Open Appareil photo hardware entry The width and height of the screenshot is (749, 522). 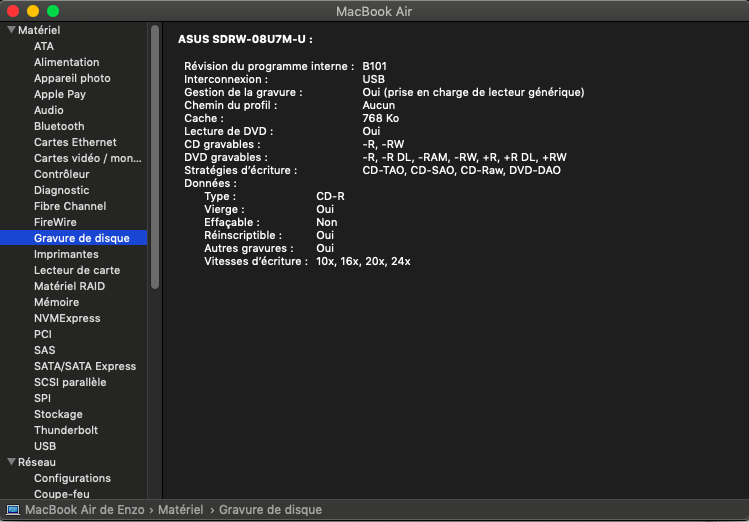click(x=72, y=78)
